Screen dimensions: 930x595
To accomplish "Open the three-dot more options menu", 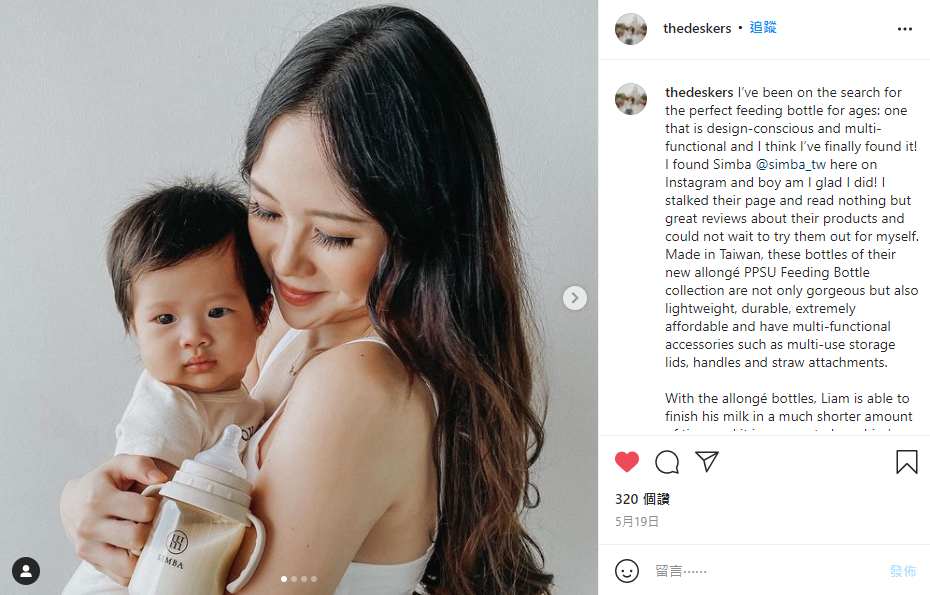I will point(904,29).
